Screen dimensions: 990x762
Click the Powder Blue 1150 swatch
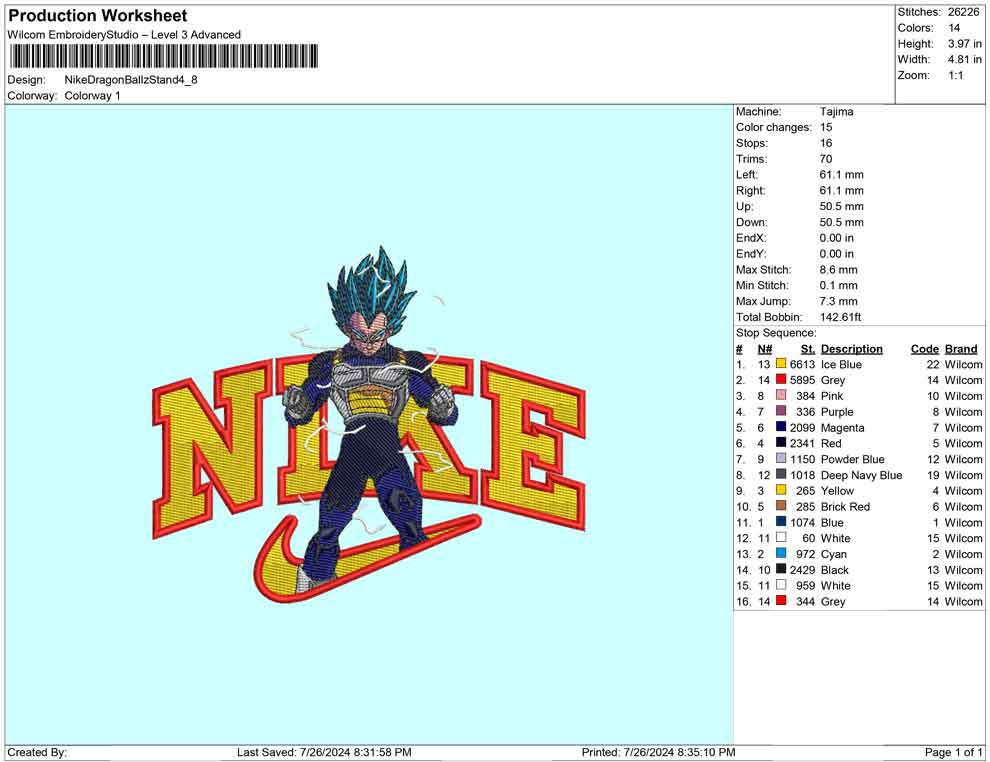click(x=781, y=458)
